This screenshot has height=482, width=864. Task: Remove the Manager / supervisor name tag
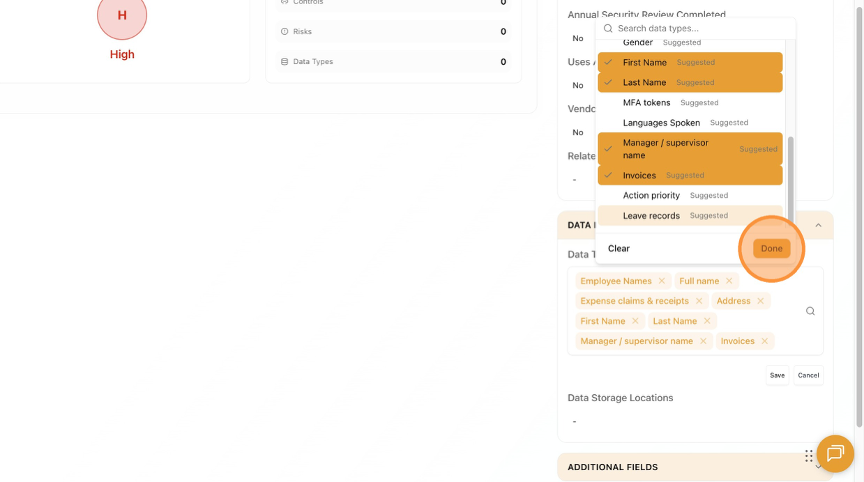click(703, 341)
